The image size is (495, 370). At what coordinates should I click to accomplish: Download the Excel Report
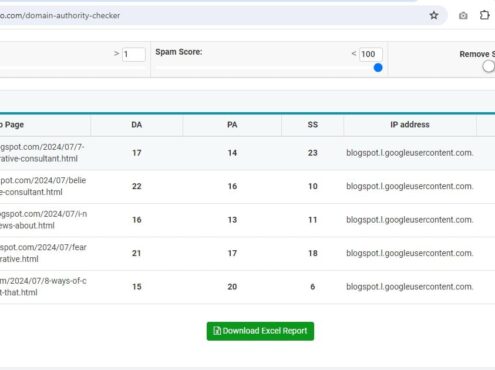[260, 331]
